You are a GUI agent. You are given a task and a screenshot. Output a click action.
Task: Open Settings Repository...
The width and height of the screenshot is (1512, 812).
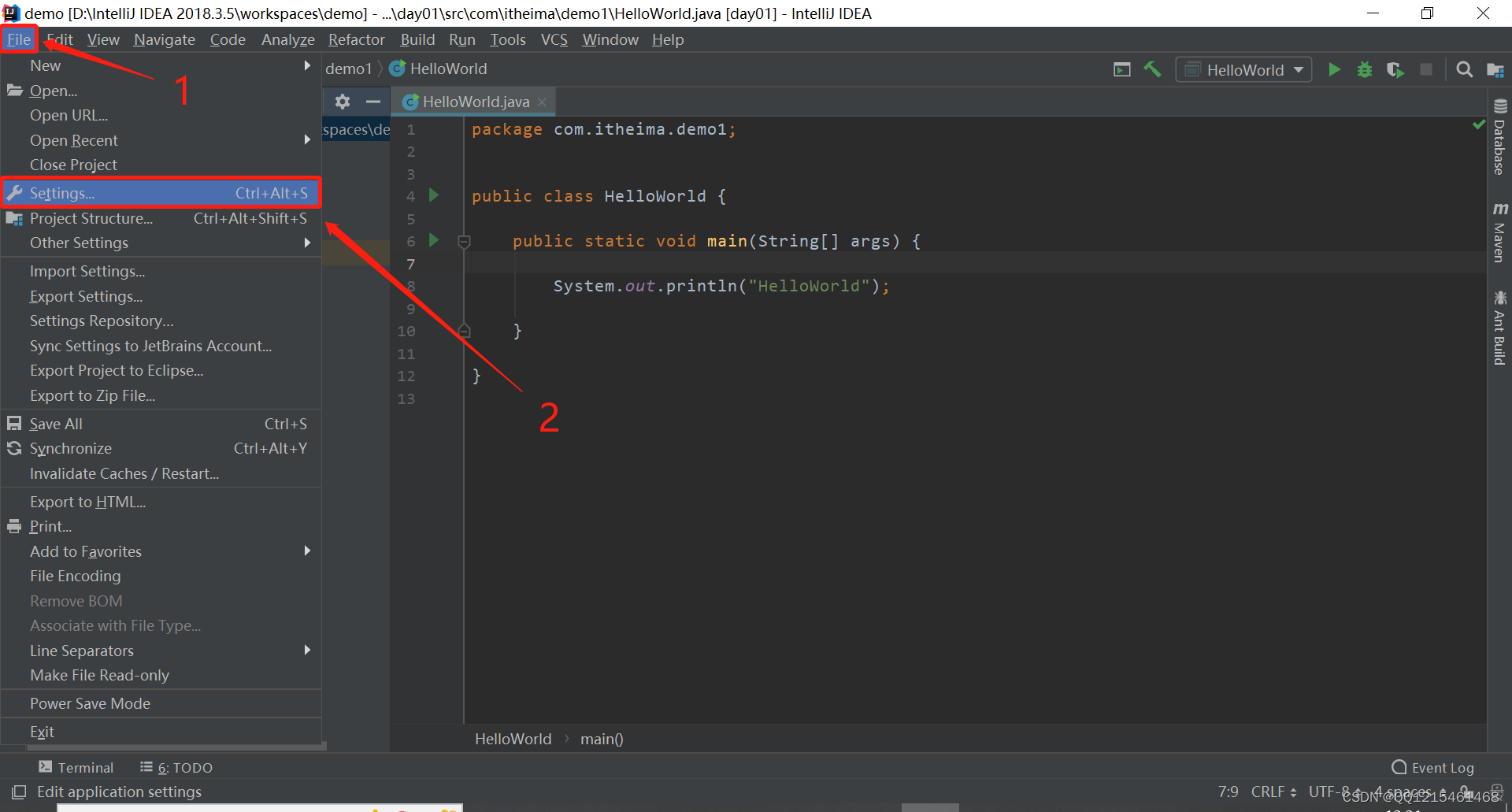point(161,321)
